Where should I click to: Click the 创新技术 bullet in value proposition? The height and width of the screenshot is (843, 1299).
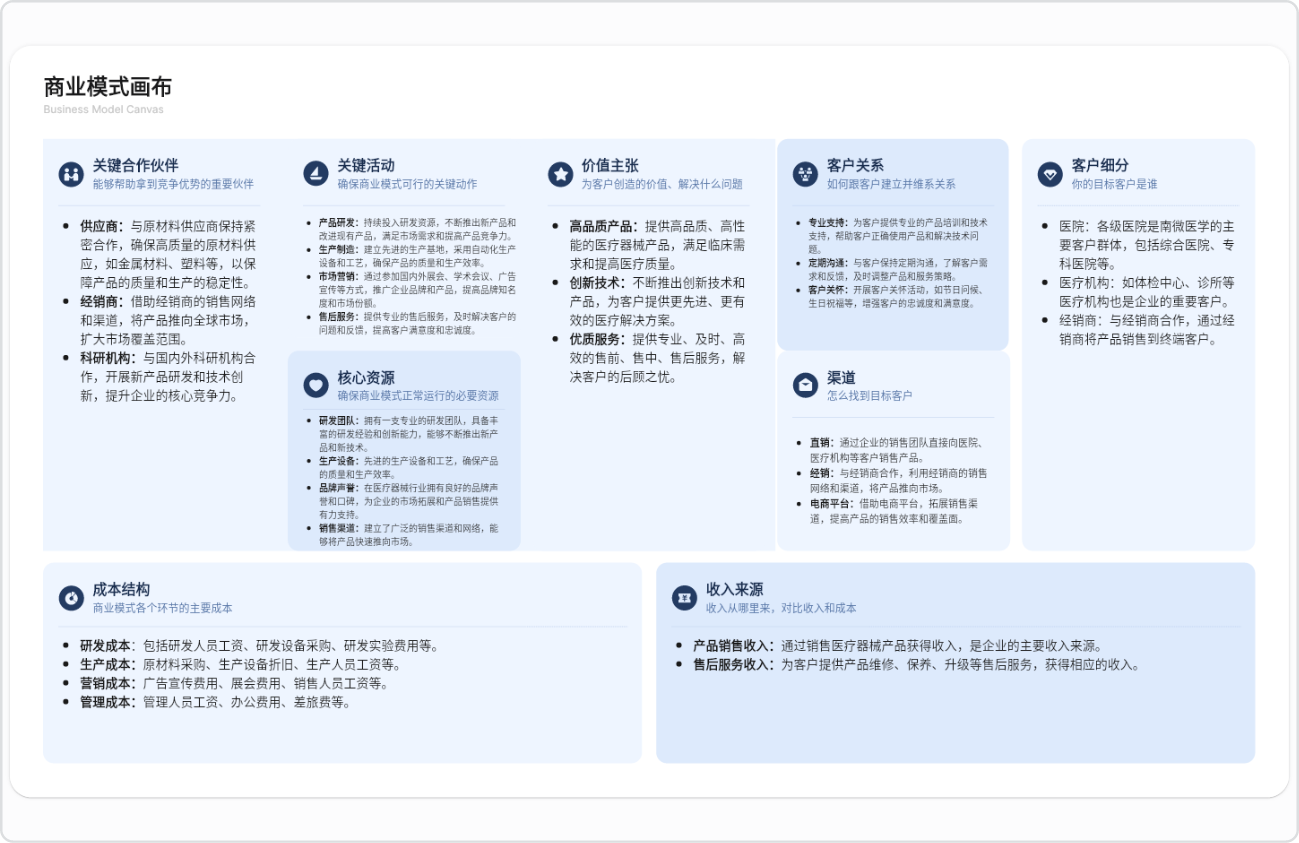coord(657,301)
